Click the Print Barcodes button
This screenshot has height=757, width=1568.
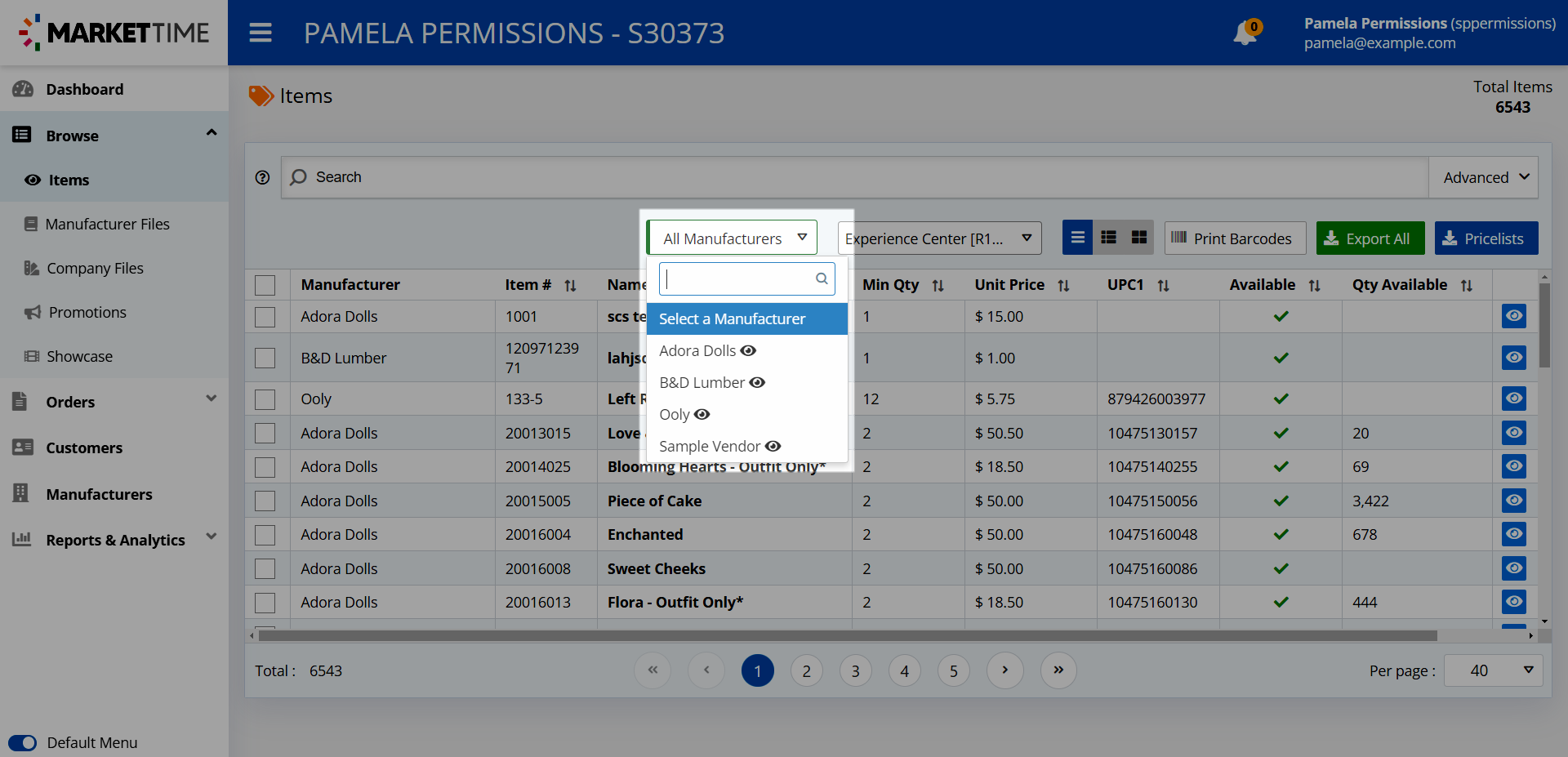pyautogui.click(x=1234, y=238)
